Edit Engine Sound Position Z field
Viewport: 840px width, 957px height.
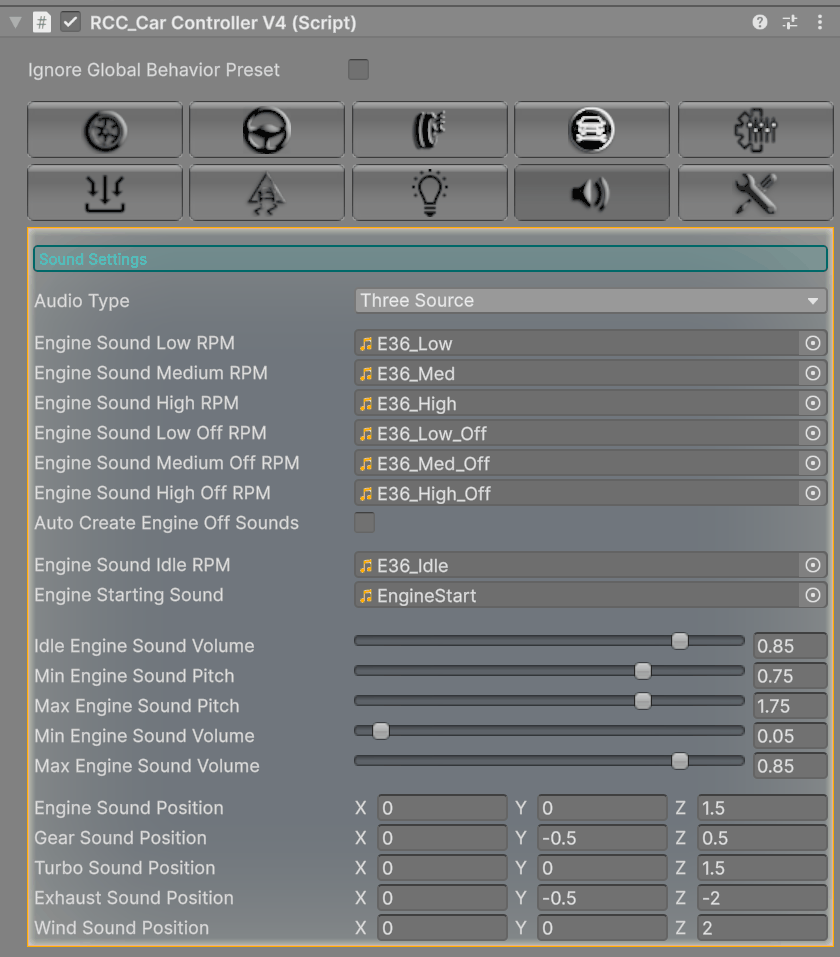click(x=762, y=807)
